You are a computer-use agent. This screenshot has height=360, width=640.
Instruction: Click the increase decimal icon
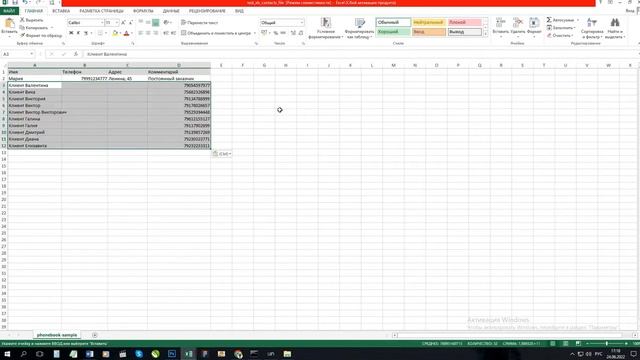coord(293,33)
